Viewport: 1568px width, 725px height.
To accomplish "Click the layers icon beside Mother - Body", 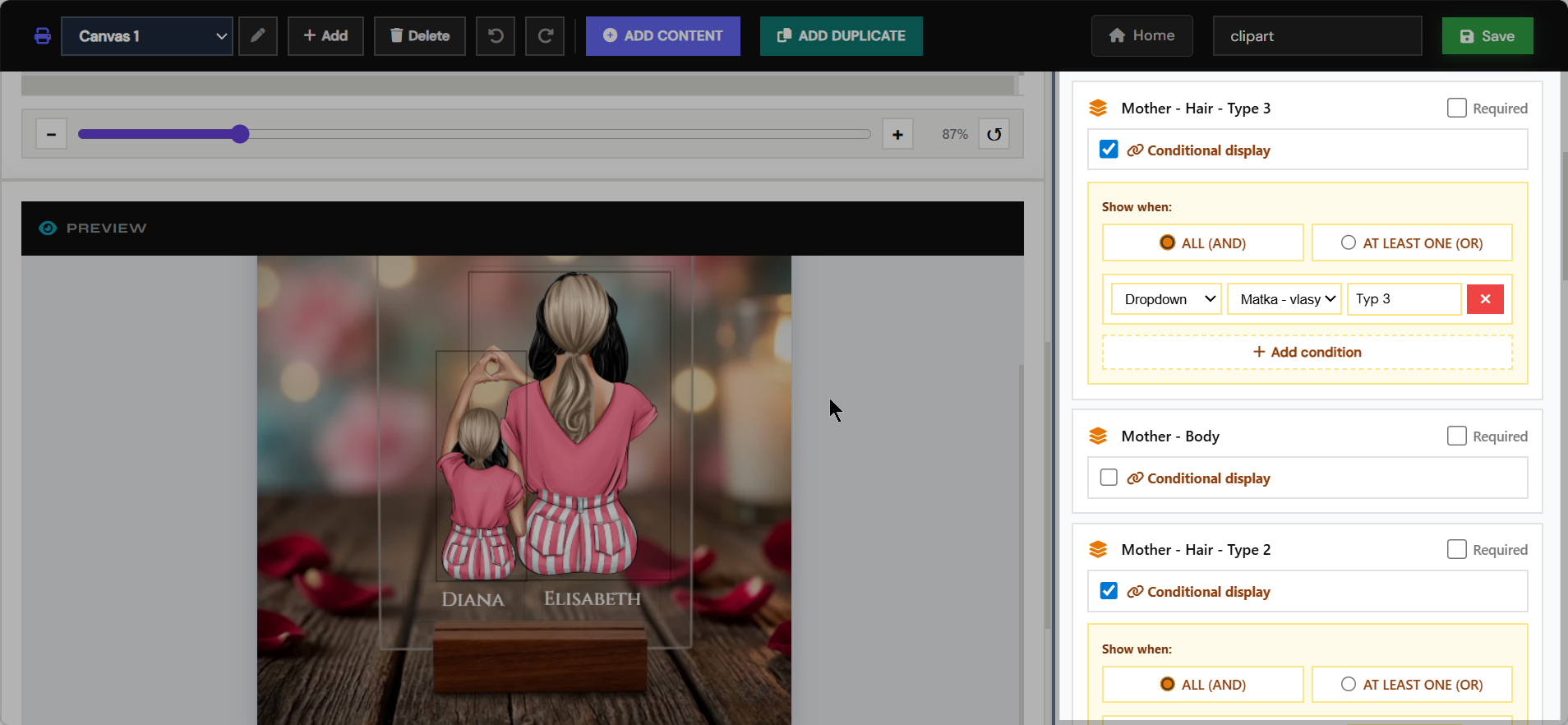I will click(x=1098, y=436).
